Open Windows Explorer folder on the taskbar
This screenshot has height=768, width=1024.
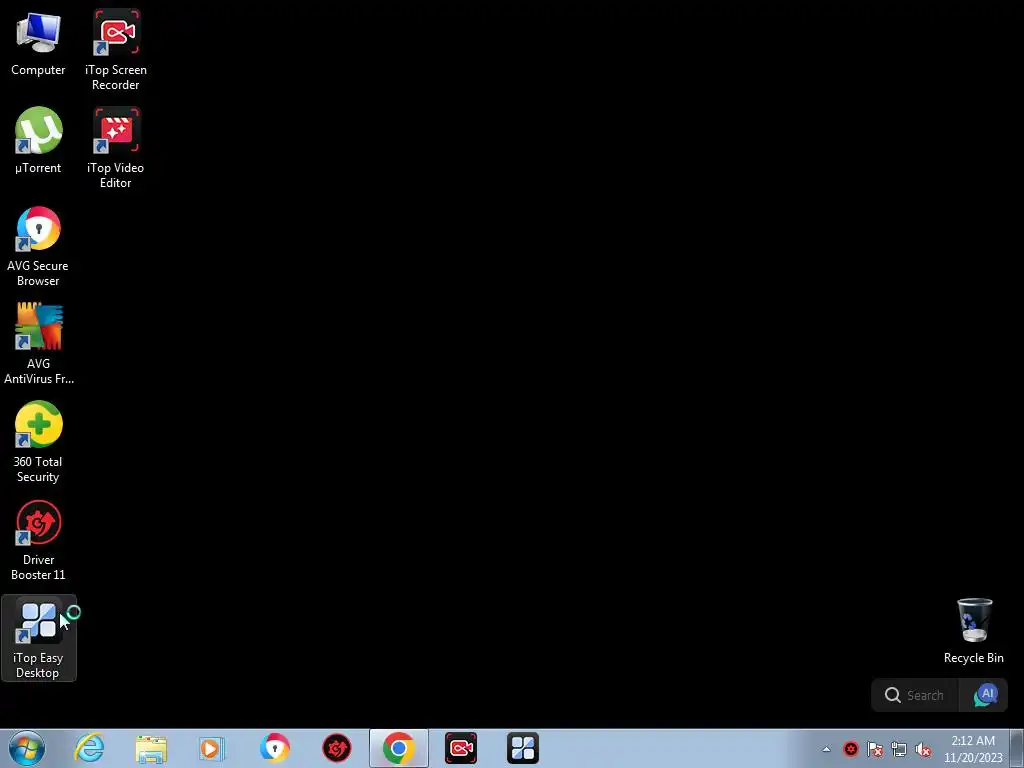152,748
